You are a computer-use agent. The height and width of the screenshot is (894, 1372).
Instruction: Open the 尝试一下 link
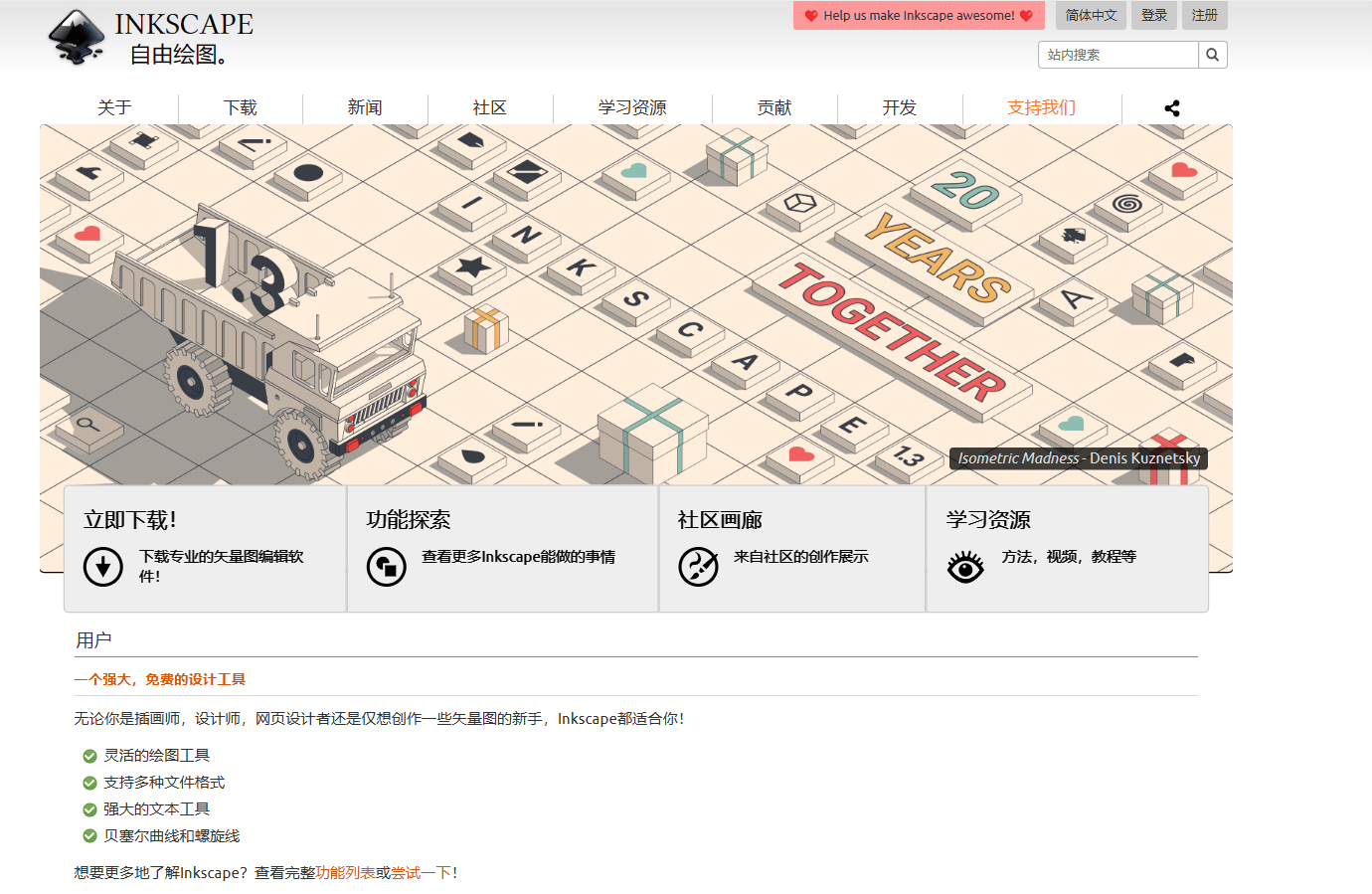pyautogui.click(x=421, y=873)
